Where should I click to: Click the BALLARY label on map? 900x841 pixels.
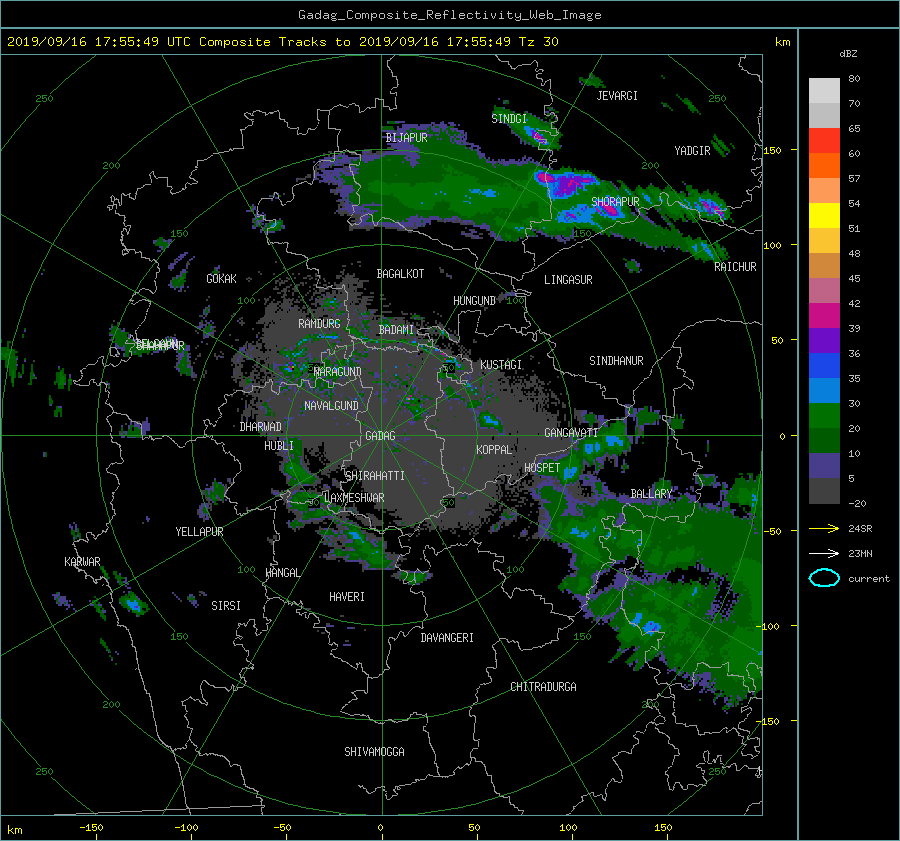coord(651,494)
